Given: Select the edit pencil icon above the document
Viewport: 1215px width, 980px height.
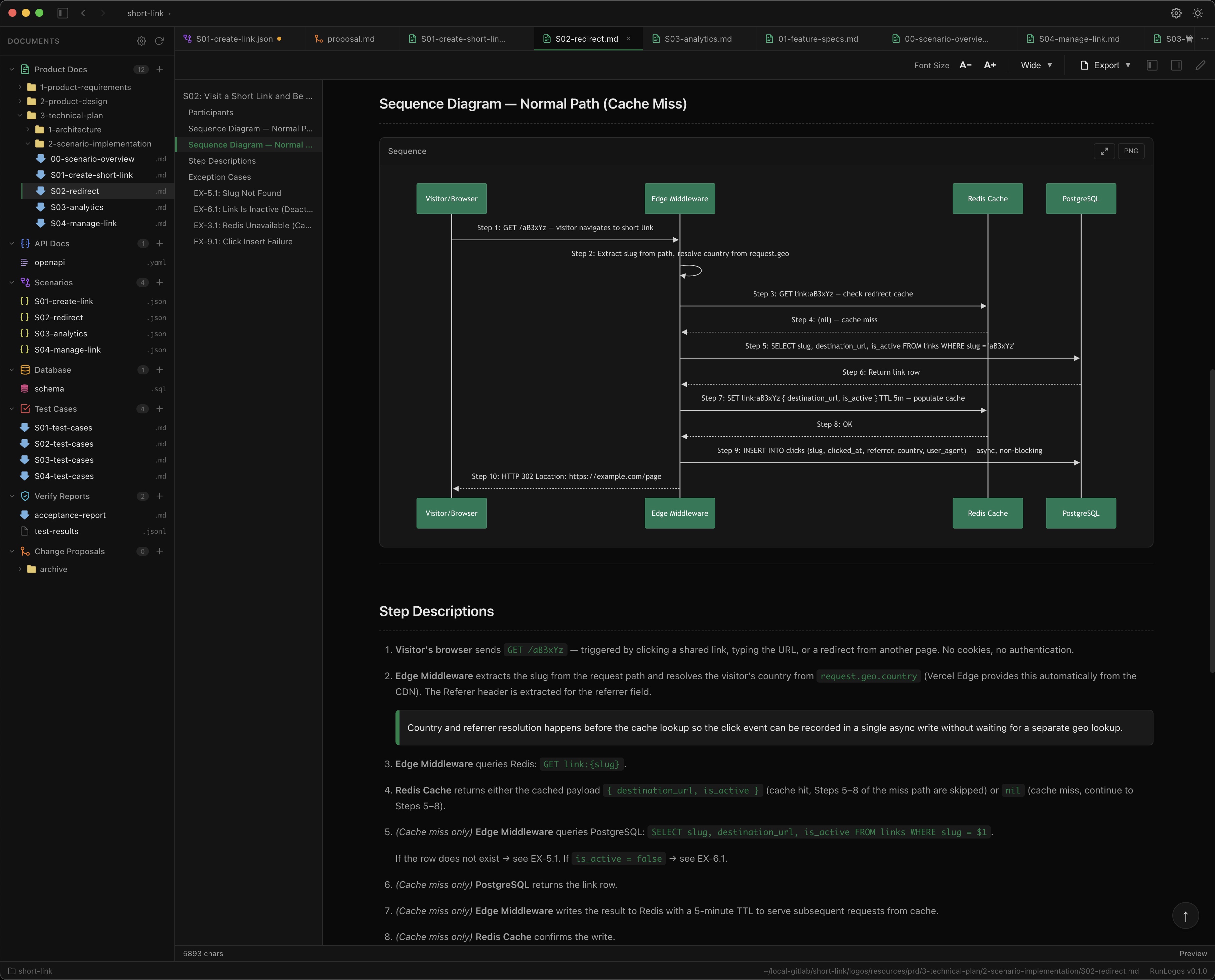Looking at the screenshot, I should [x=1200, y=65].
